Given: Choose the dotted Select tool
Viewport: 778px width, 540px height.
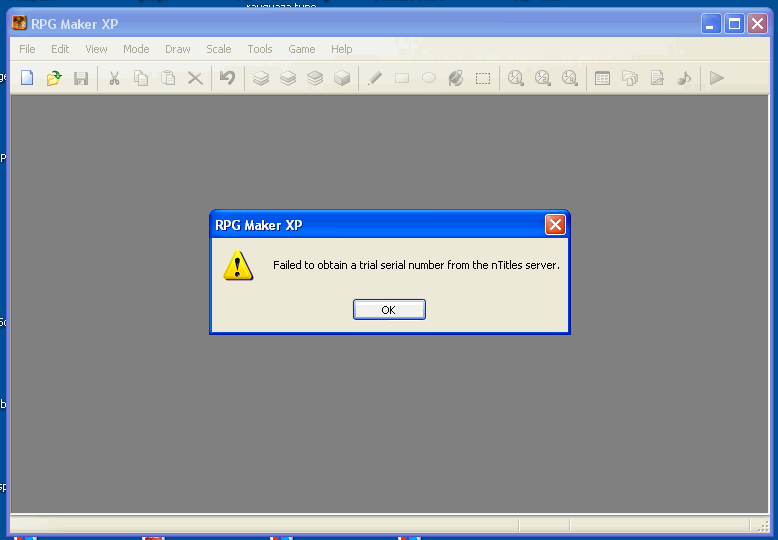Looking at the screenshot, I should pos(483,78).
